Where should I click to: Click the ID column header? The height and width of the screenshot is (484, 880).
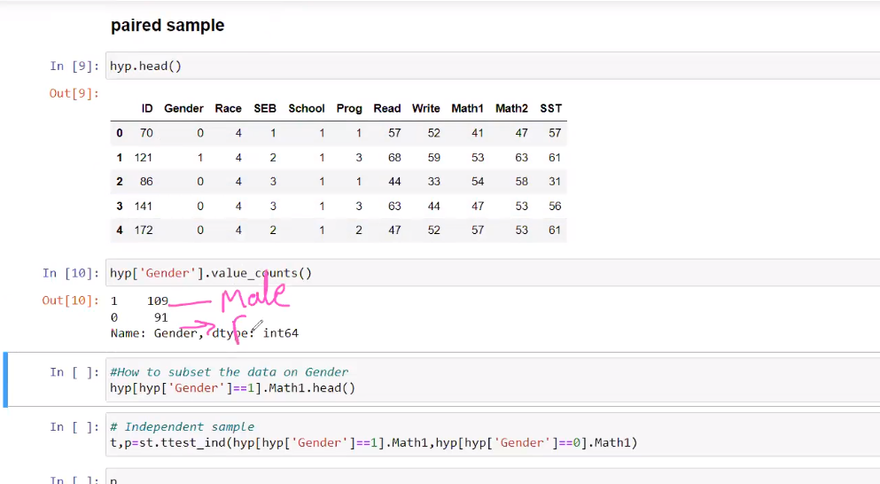click(x=147, y=109)
